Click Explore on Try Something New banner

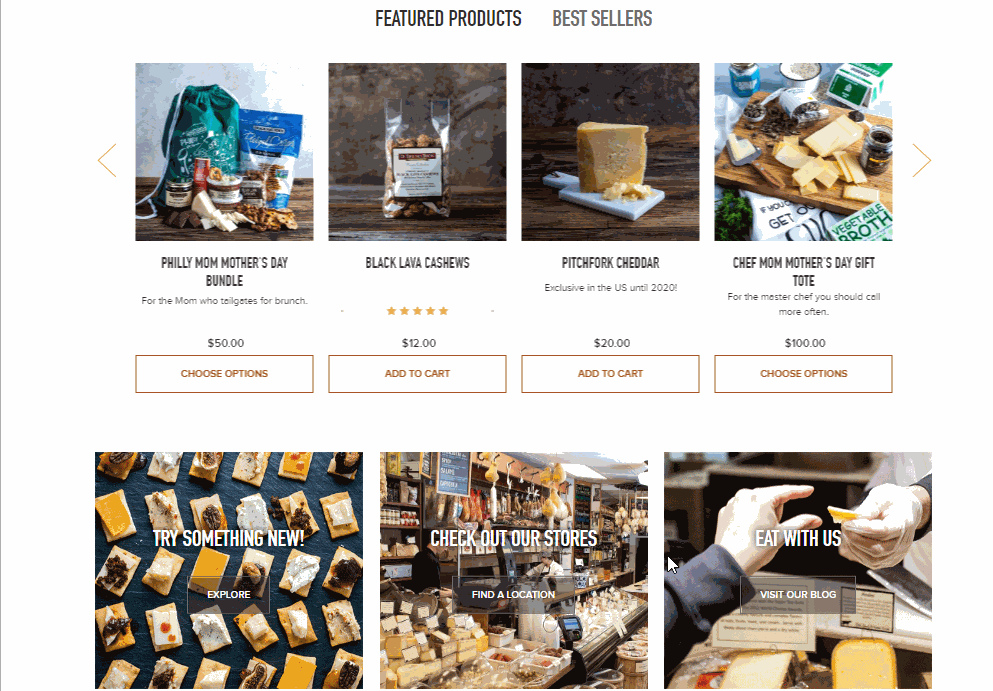click(229, 595)
